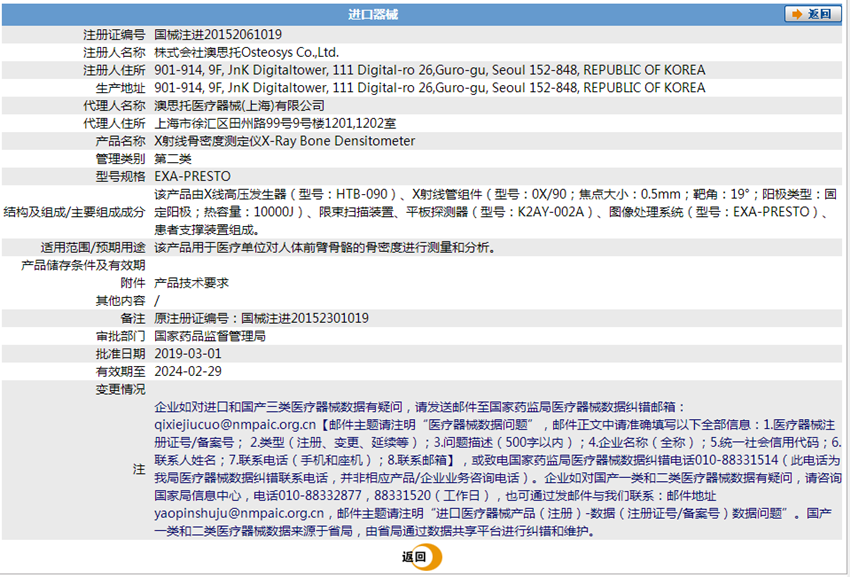Click approval date 2019-03-01
850x577 pixels.
coord(188,354)
